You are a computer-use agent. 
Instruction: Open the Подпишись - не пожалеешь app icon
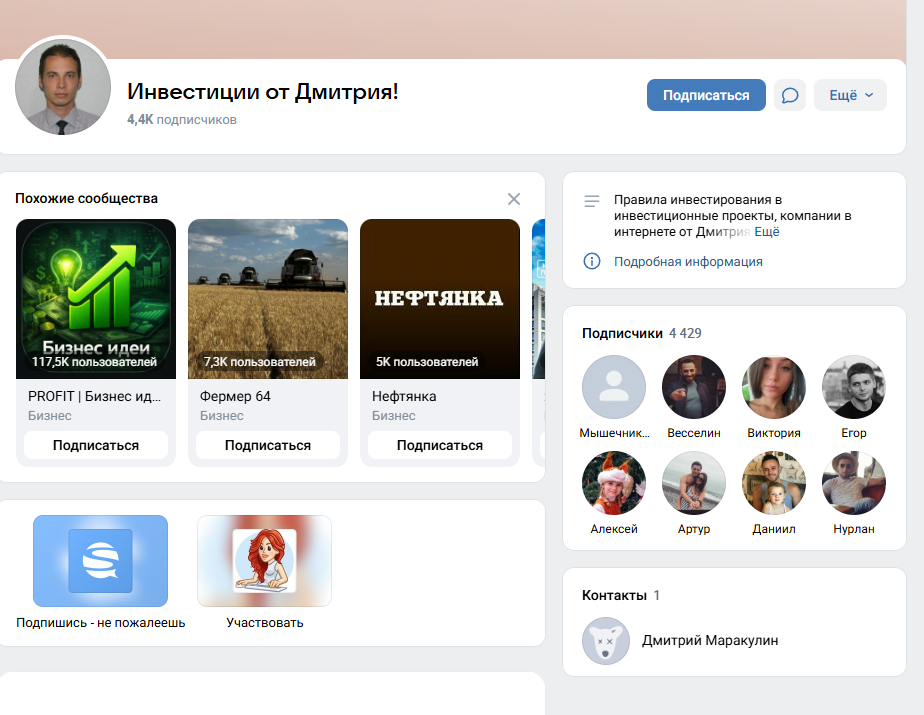point(100,561)
